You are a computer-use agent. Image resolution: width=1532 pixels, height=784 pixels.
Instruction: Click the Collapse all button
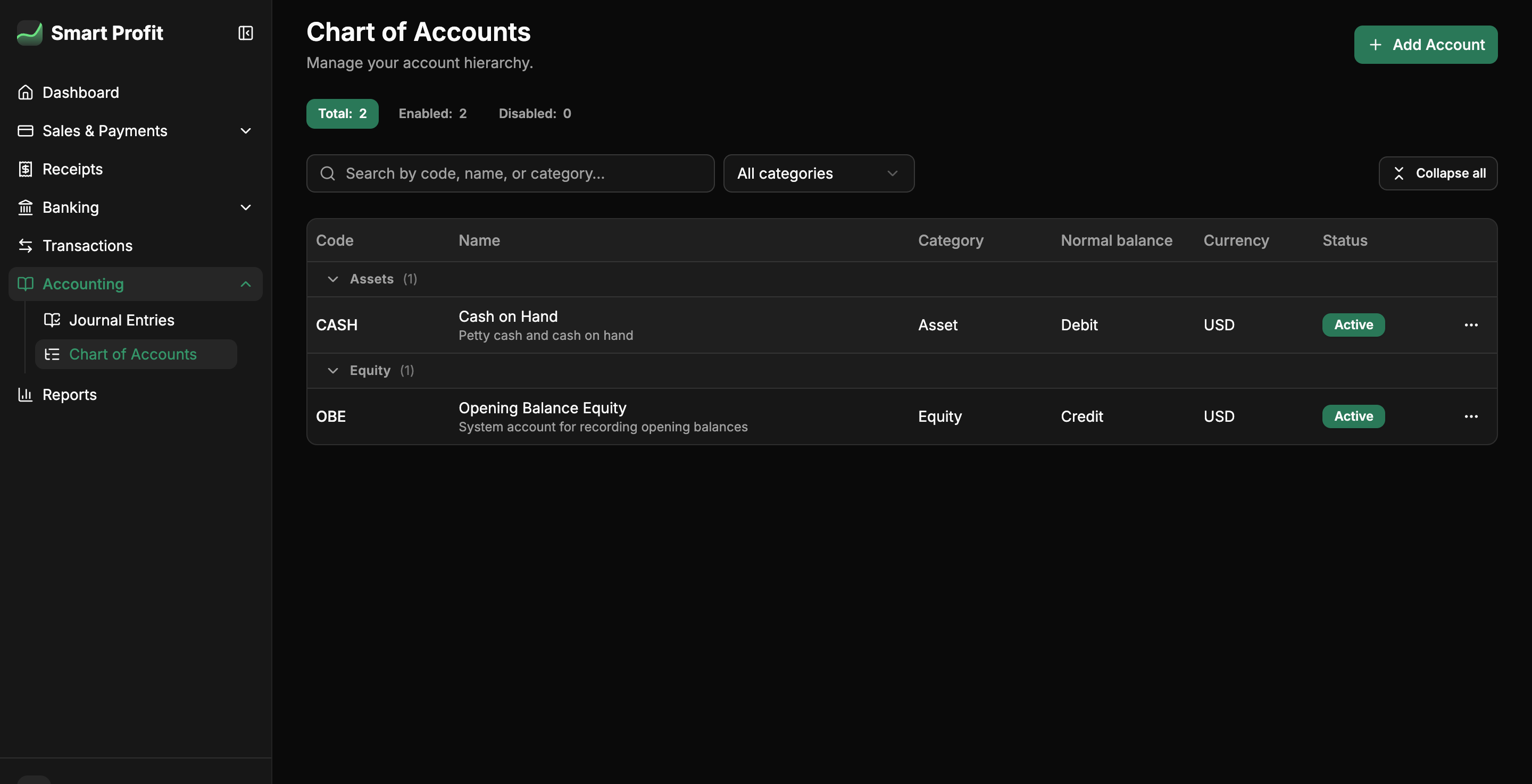[1437, 173]
